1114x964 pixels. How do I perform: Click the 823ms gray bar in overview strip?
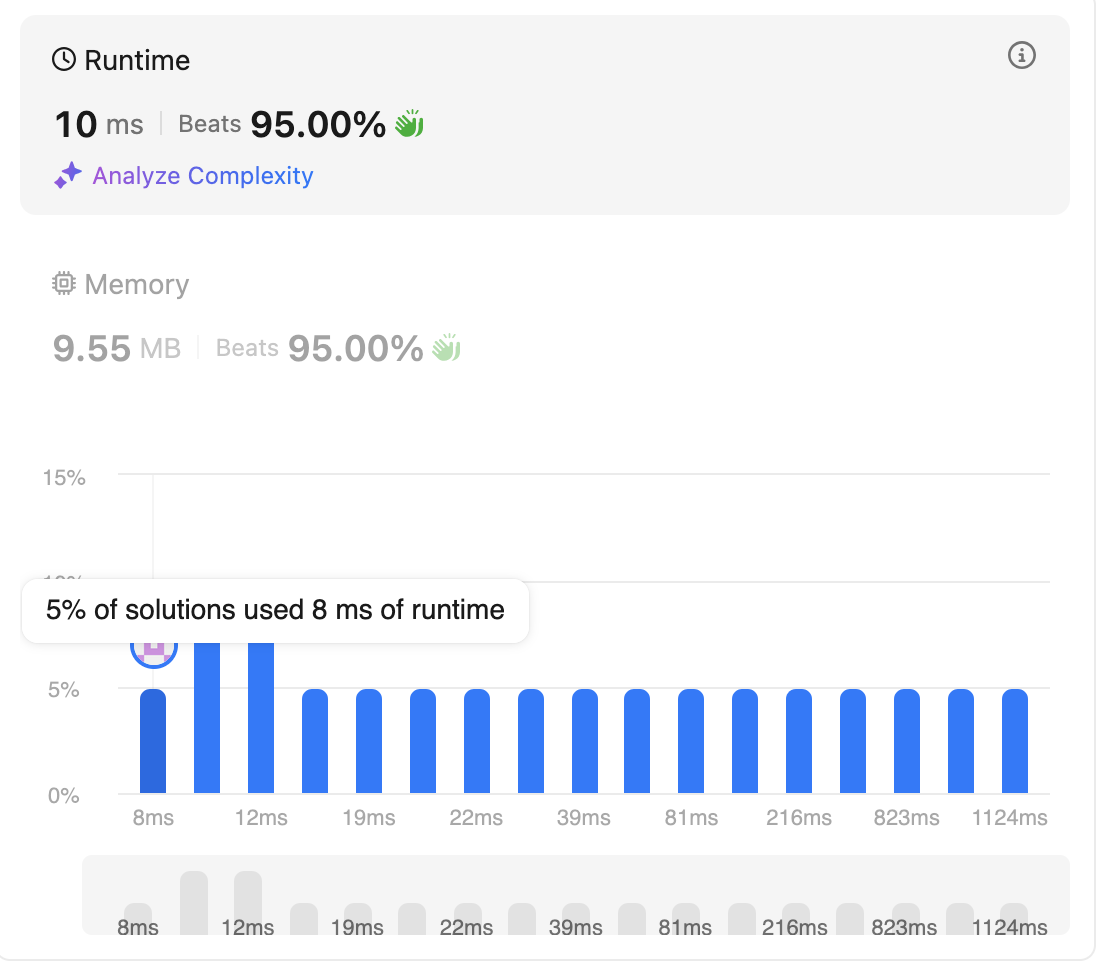(906, 914)
